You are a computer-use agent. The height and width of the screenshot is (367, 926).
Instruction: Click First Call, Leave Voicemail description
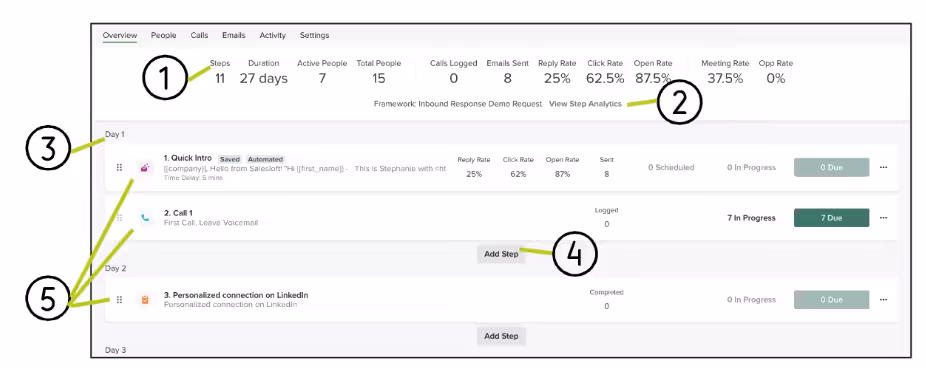coord(211,223)
